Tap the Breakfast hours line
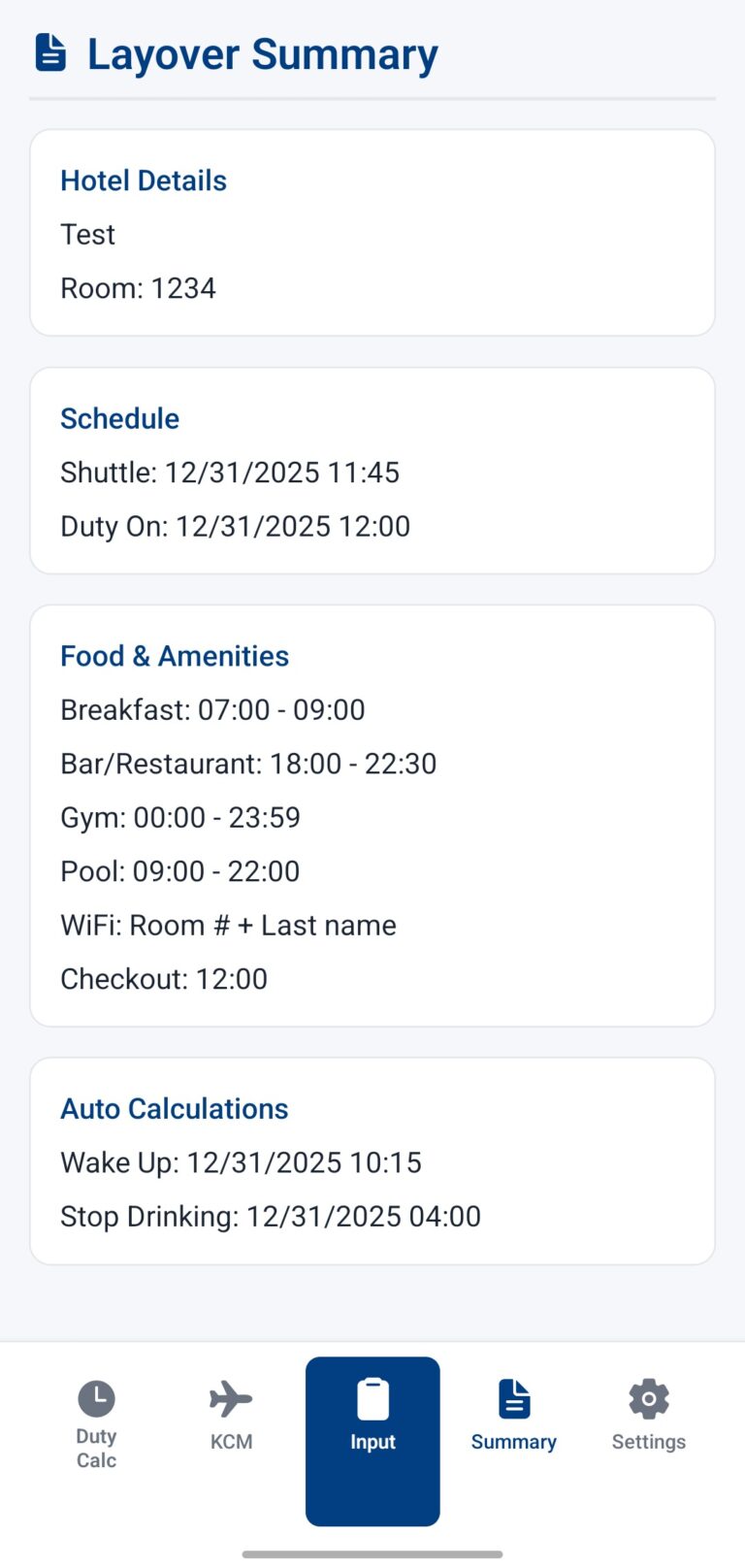Viewport: 745px width, 1568px height. coord(212,709)
